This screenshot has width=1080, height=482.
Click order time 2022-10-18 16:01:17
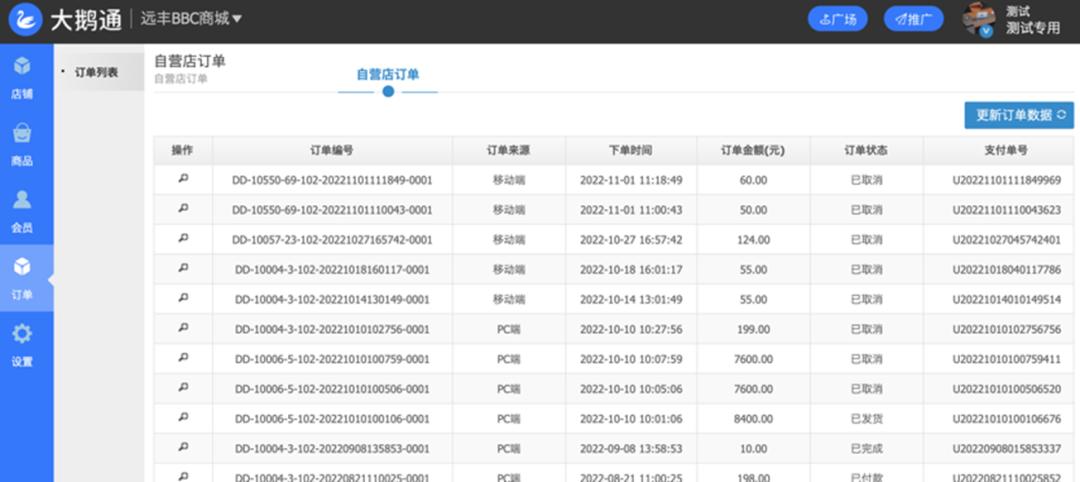[x=631, y=270]
